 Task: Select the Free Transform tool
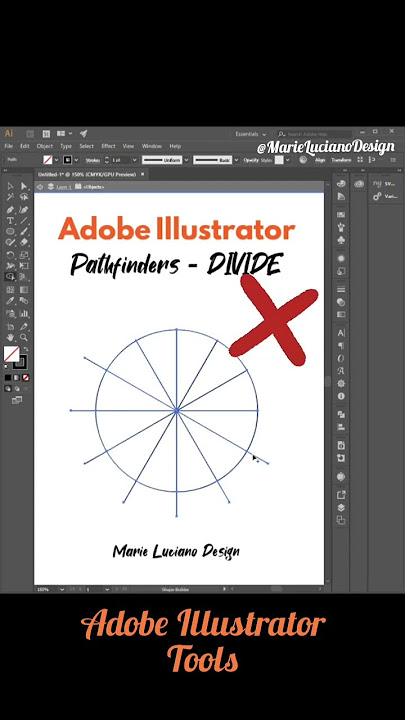24,265
